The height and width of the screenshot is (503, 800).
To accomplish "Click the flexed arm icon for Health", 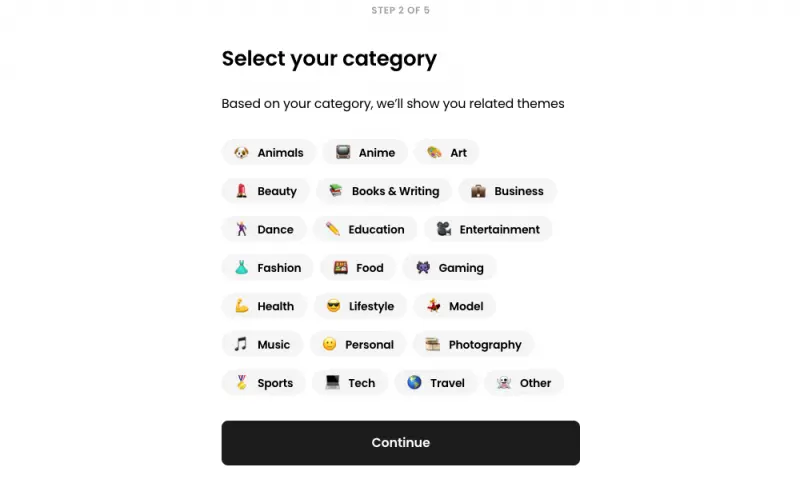I will (x=241, y=306).
